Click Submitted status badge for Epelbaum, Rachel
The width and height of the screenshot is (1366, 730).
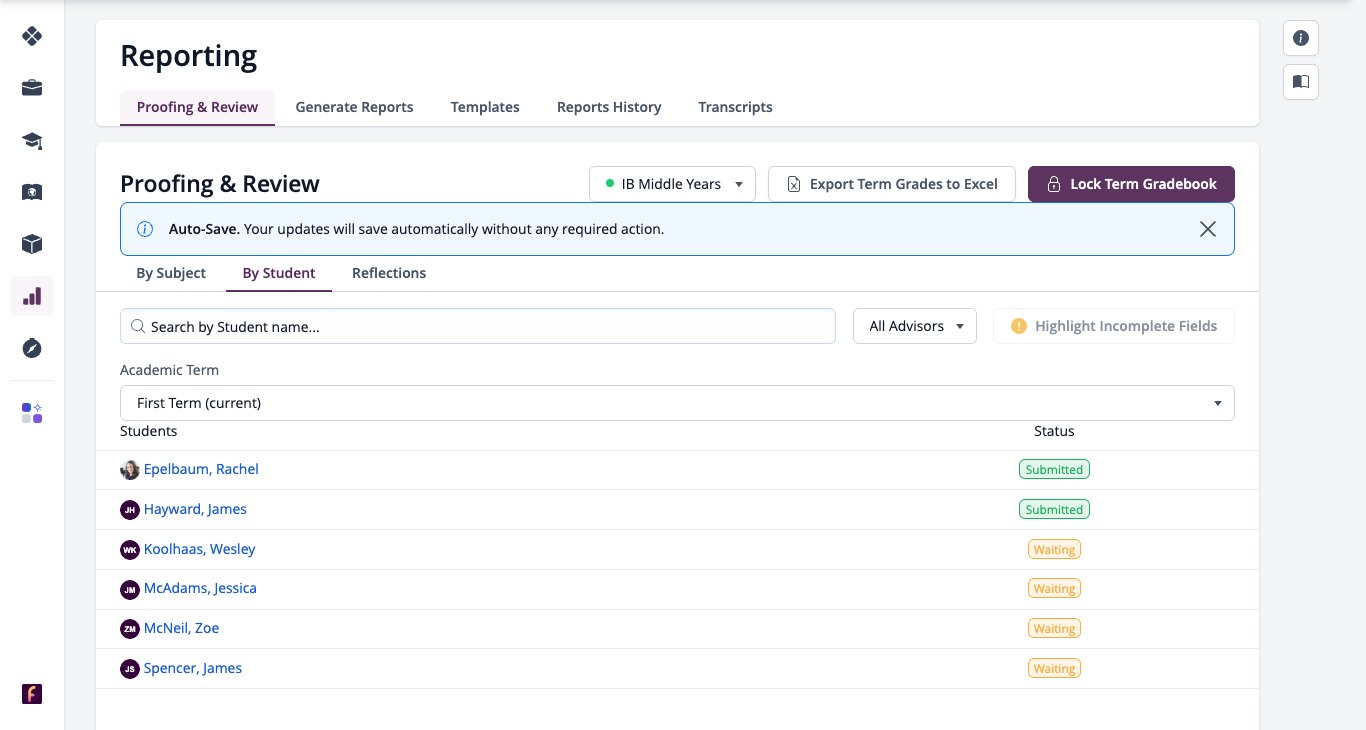coord(1054,469)
